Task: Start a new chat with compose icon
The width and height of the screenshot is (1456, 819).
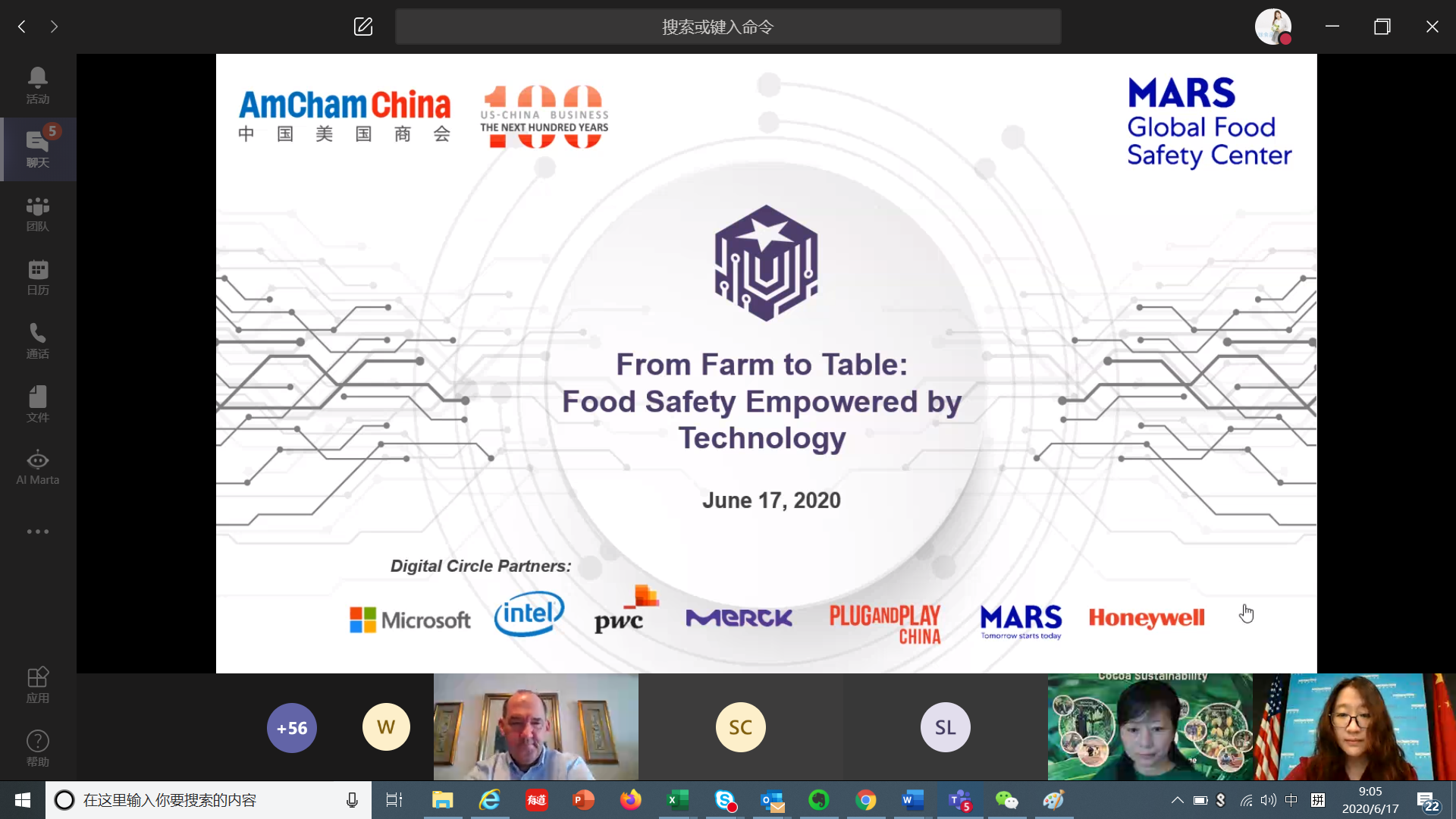Action: (x=363, y=27)
